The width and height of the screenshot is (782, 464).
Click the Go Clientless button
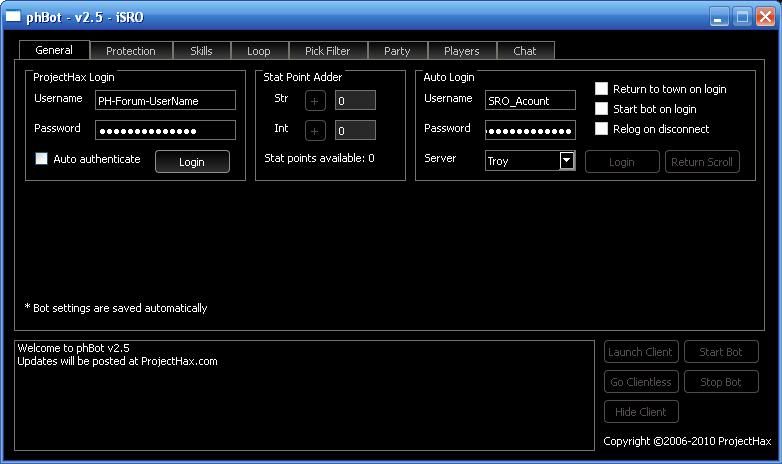641,382
